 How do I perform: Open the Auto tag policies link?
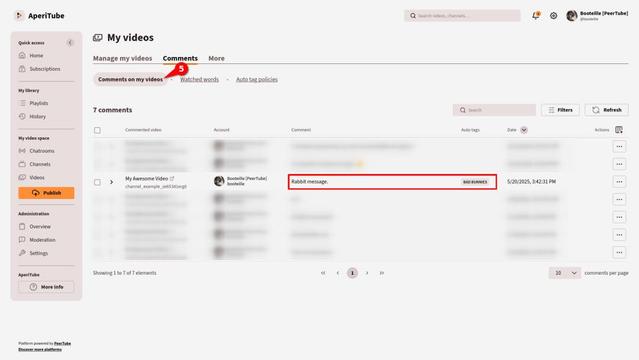[257, 80]
